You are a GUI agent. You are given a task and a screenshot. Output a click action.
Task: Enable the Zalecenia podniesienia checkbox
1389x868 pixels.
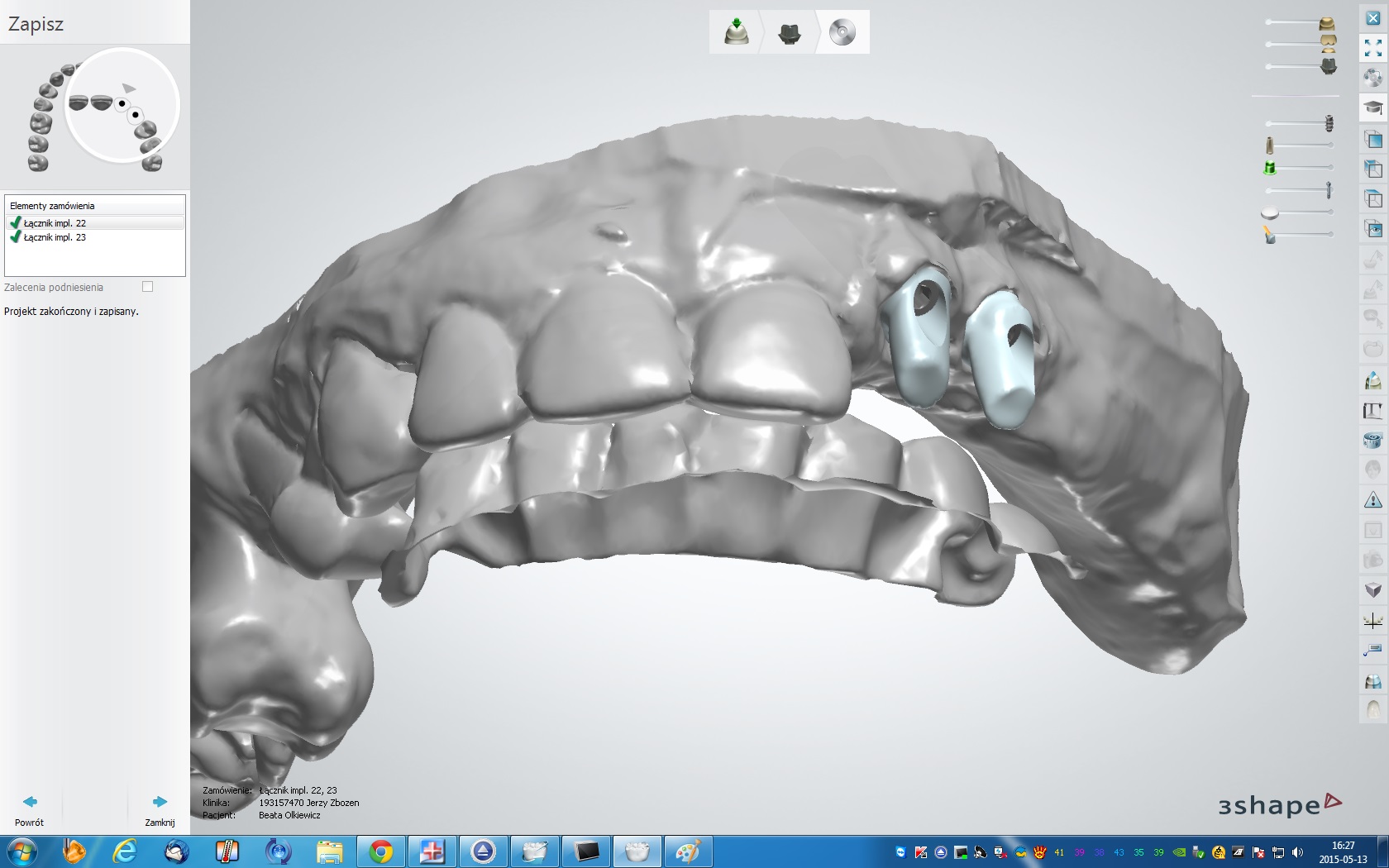[148, 287]
